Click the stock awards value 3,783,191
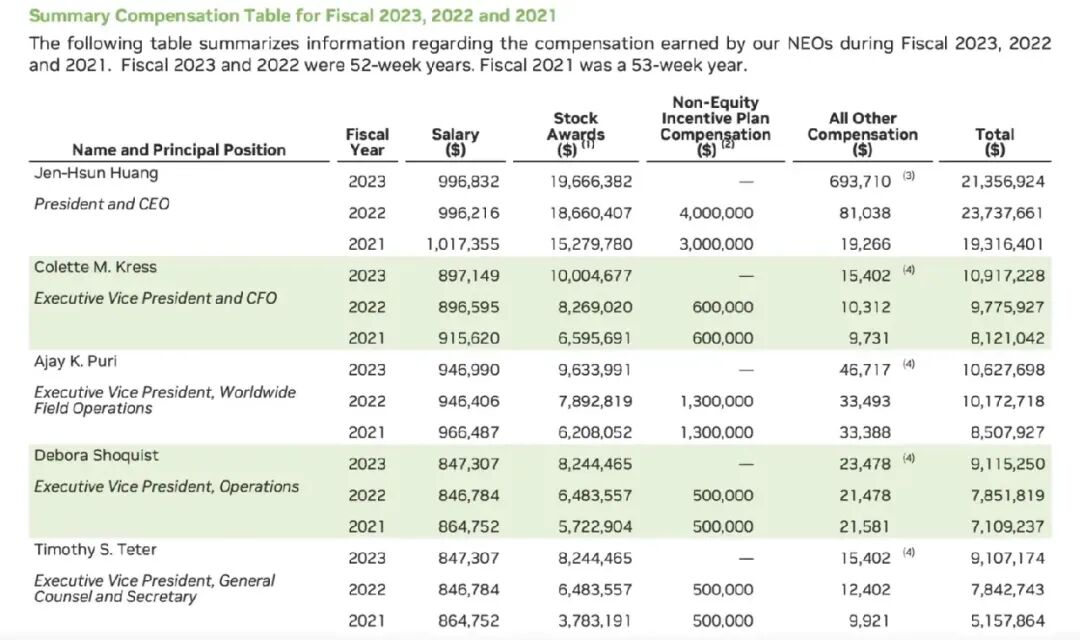This screenshot has height=640, width=1080. click(595, 621)
